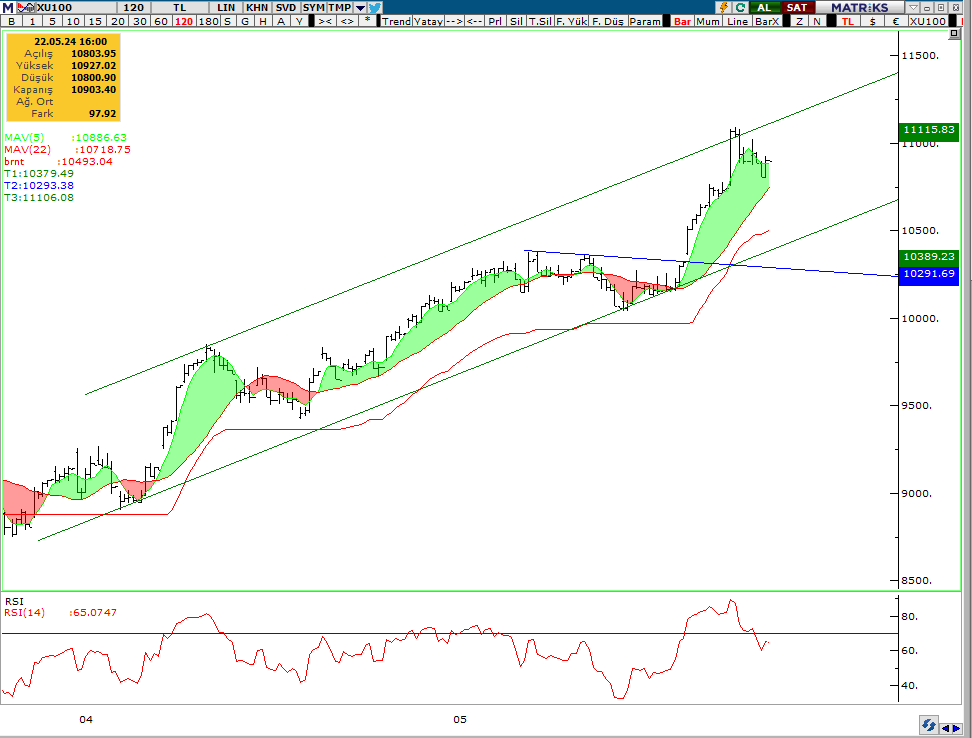Screen dimensions: 972x738
Task: Select BarX chart type
Action: coord(767,21)
